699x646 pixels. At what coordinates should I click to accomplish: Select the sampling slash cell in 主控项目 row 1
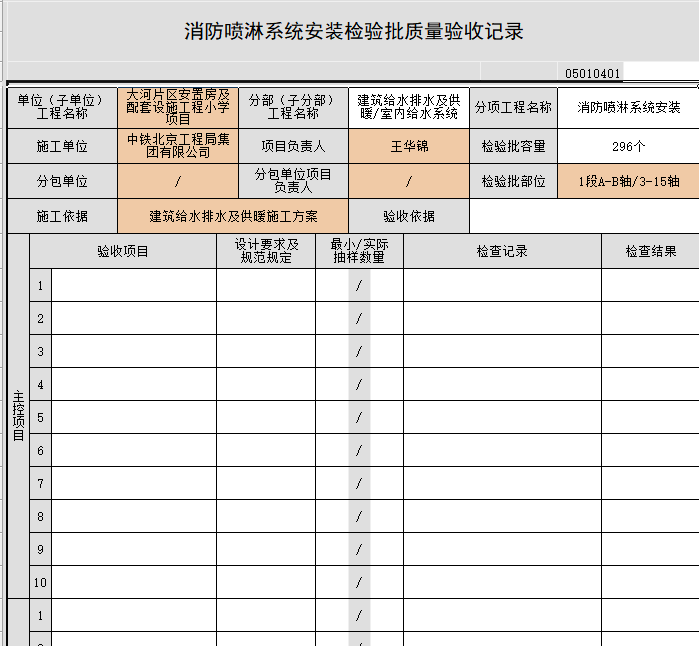(359, 285)
